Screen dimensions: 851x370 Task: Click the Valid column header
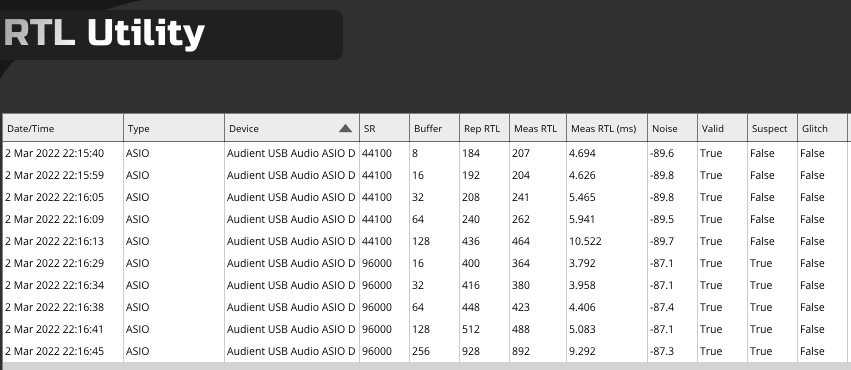point(722,129)
